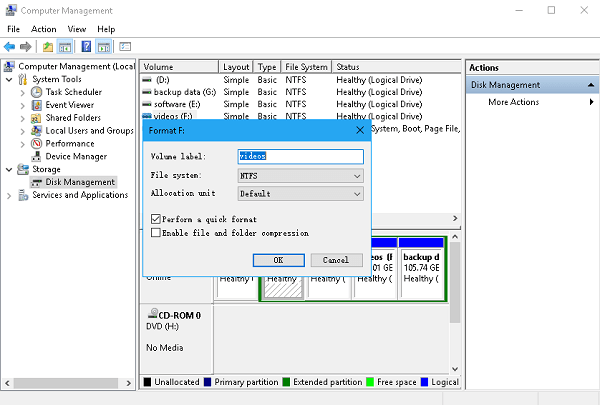Sort by the Status column header
Image resolution: width=600 pixels, height=405 pixels.
coord(396,67)
